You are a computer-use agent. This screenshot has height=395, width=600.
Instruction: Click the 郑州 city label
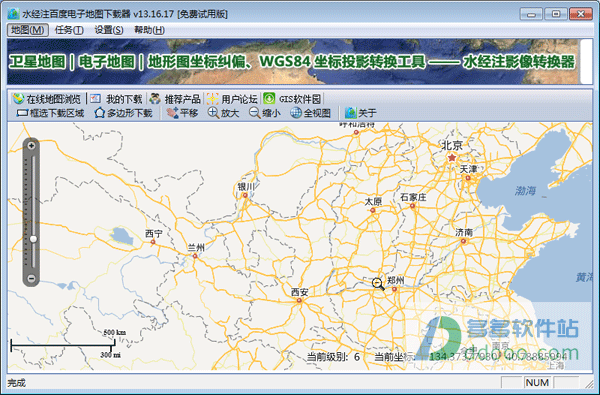pos(395,281)
